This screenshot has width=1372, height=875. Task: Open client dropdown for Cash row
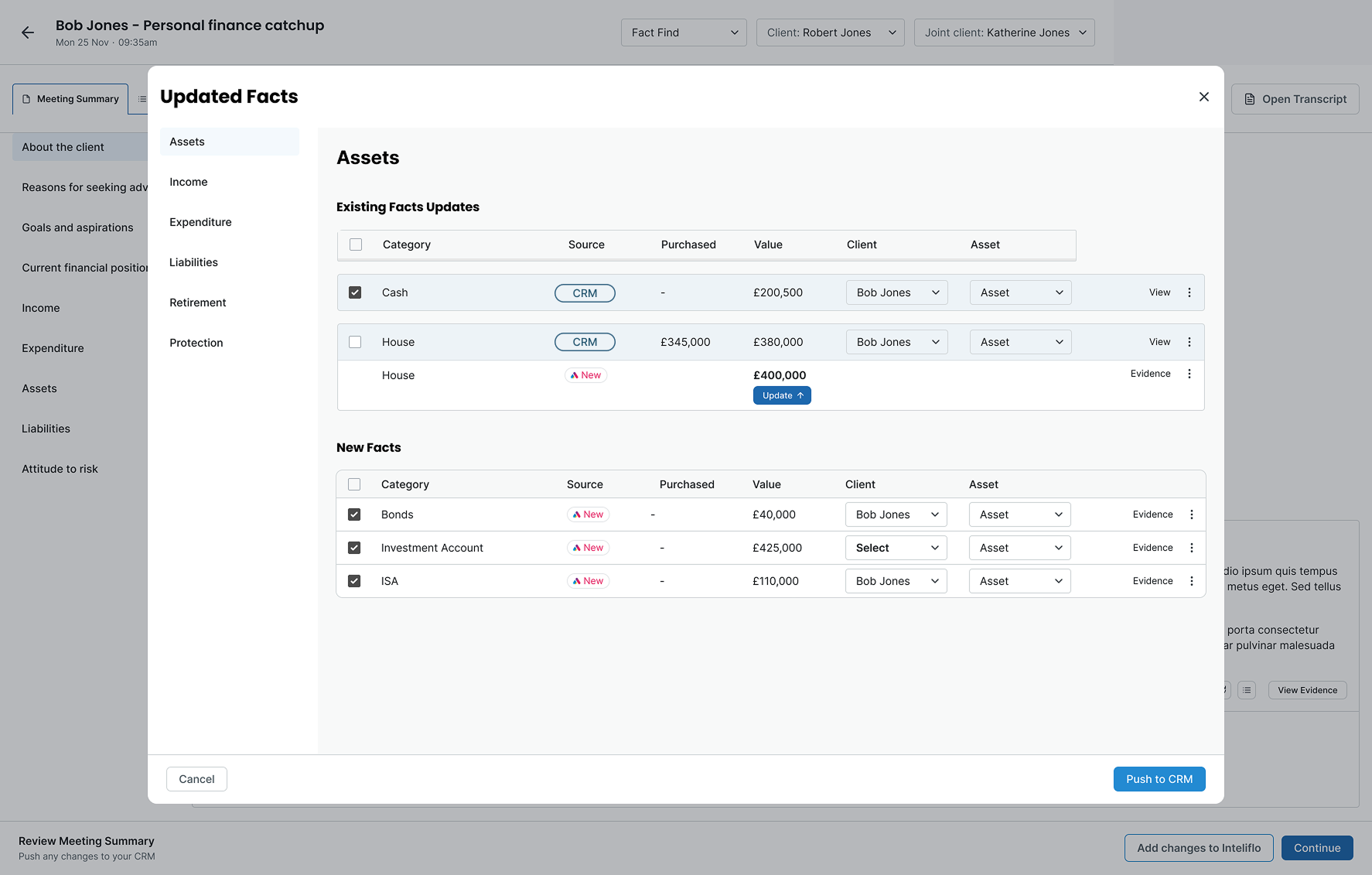[x=897, y=292]
